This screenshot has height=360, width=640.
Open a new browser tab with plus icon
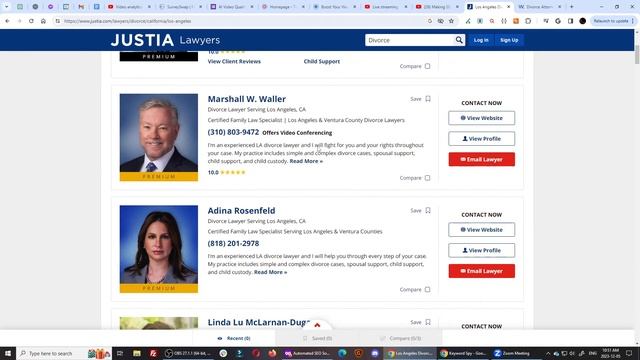(x=571, y=7)
